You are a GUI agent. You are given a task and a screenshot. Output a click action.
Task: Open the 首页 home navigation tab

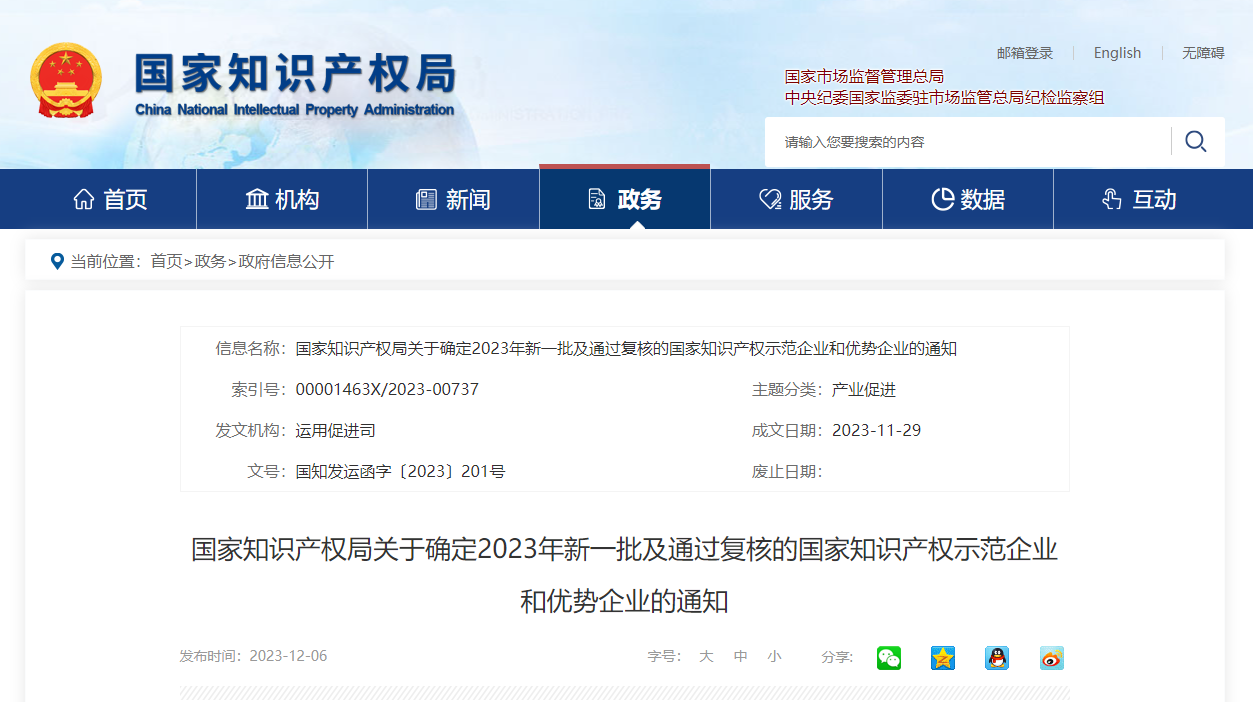pos(111,199)
